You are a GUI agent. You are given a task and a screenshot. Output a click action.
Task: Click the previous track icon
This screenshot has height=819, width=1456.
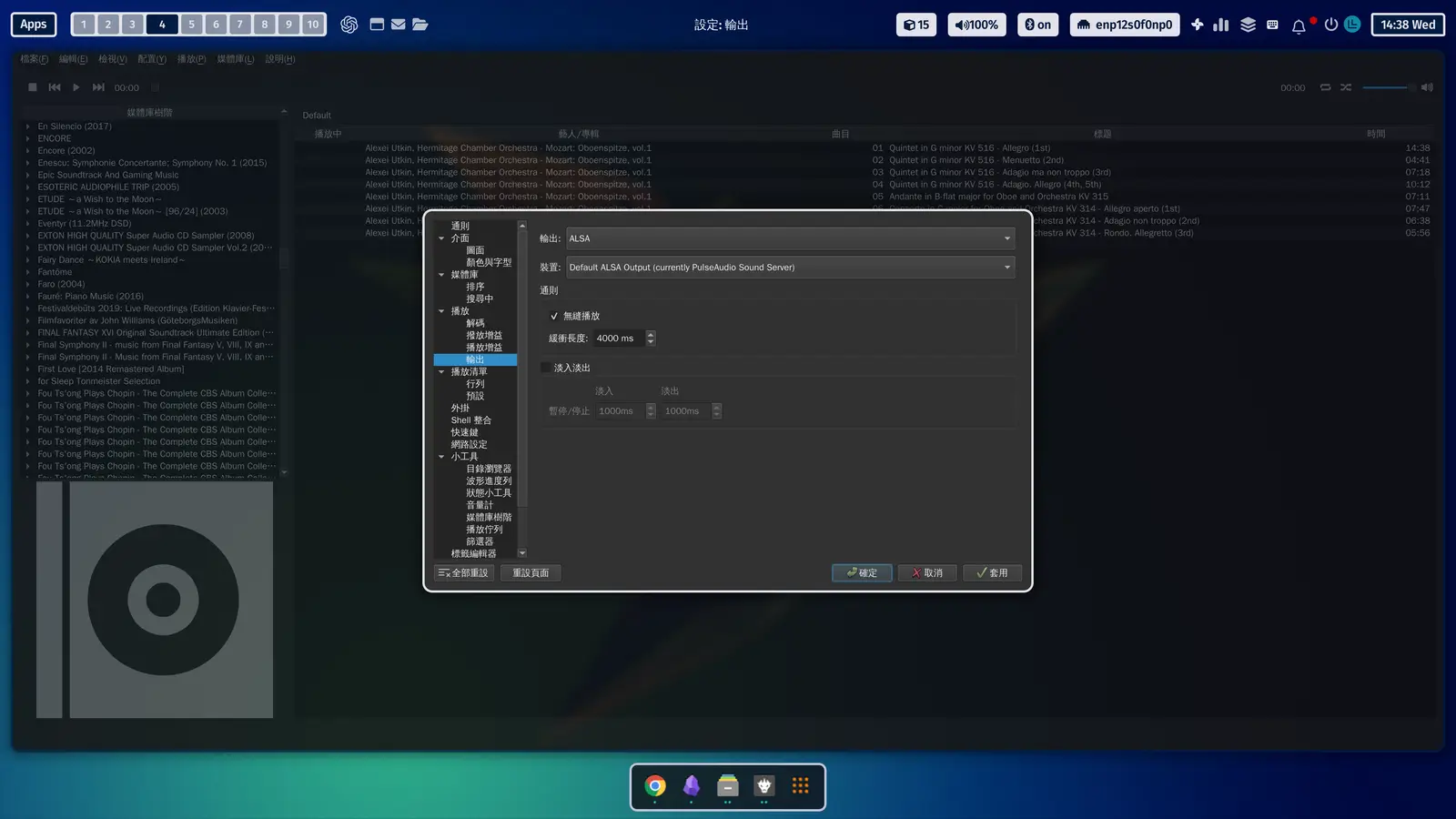click(x=55, y=87)
